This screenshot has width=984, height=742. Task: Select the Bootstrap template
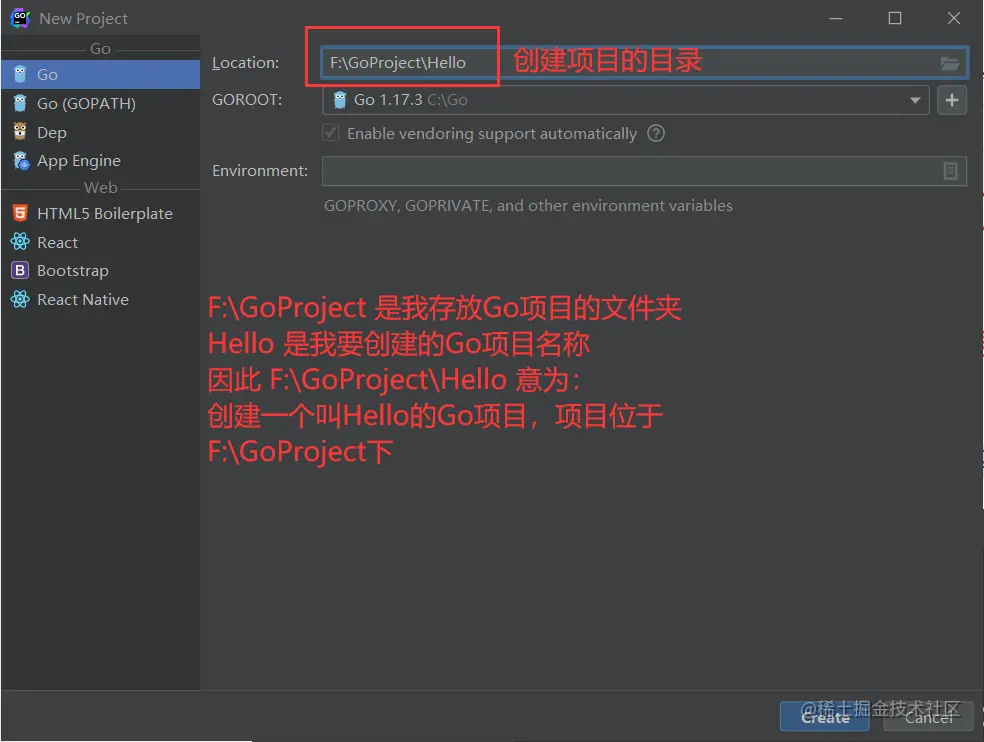click(100, 271)
